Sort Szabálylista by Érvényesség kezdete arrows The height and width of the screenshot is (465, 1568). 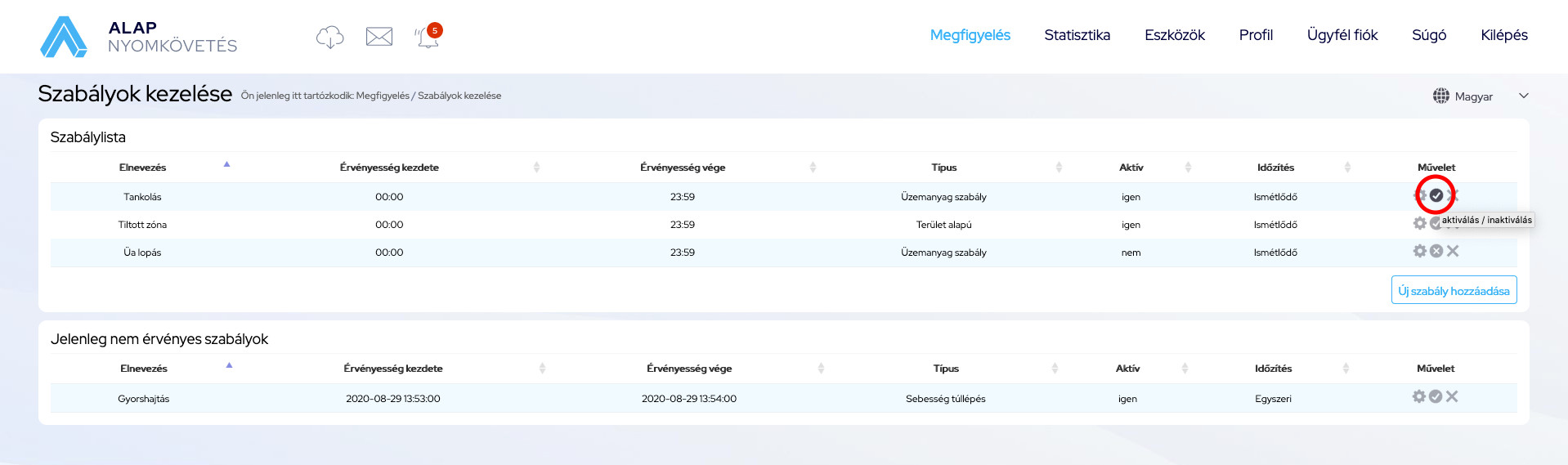coord(536,168)
